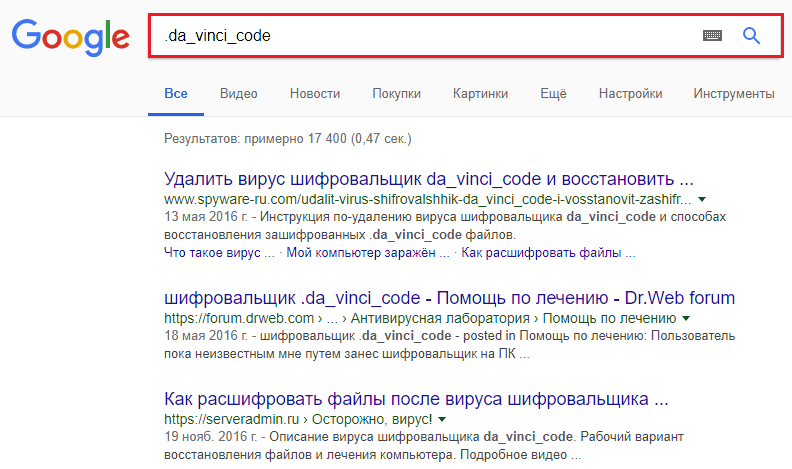
Task: Click the Google logo
Action: (x=70, y=36)
